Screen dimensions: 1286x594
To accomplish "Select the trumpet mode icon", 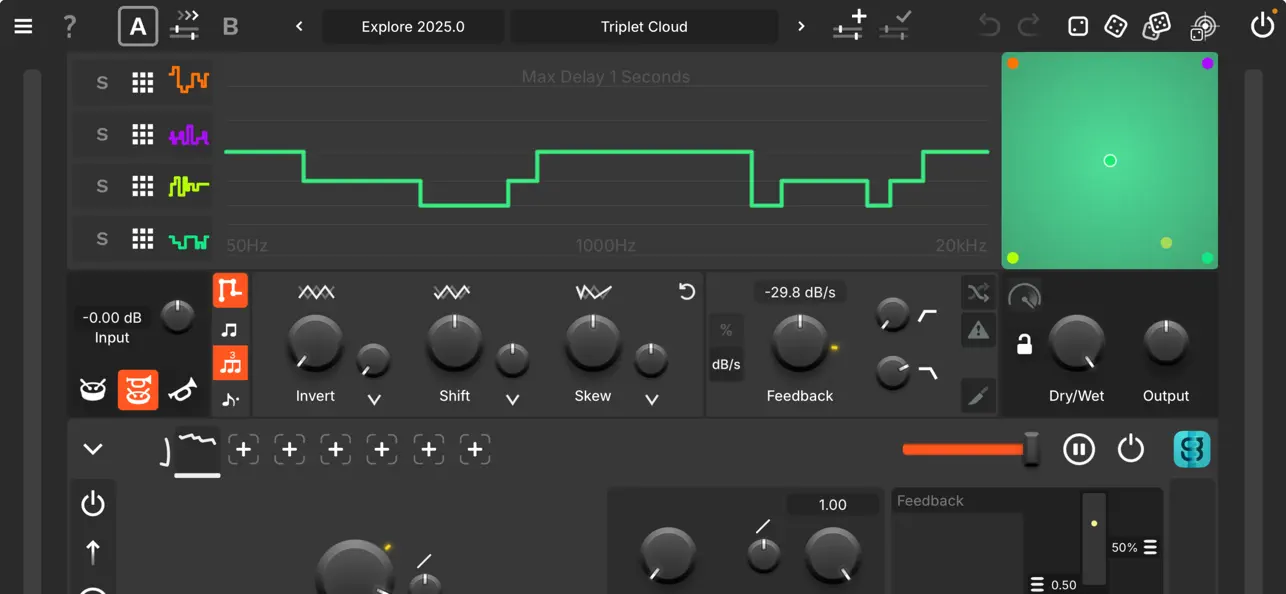I will click(182, 390).
